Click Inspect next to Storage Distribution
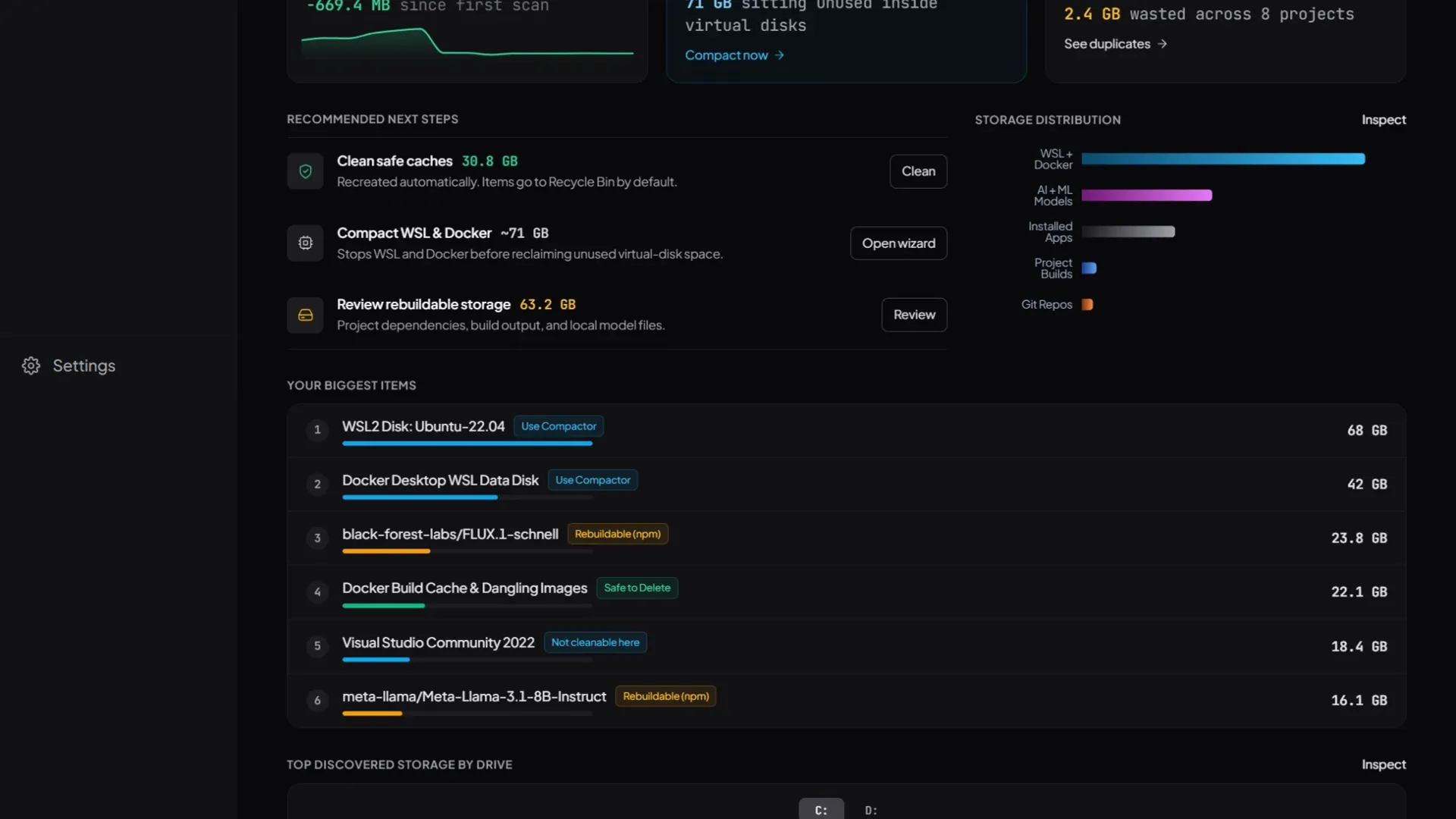Screen dimensions: 1456x819 pos(1383,120)
